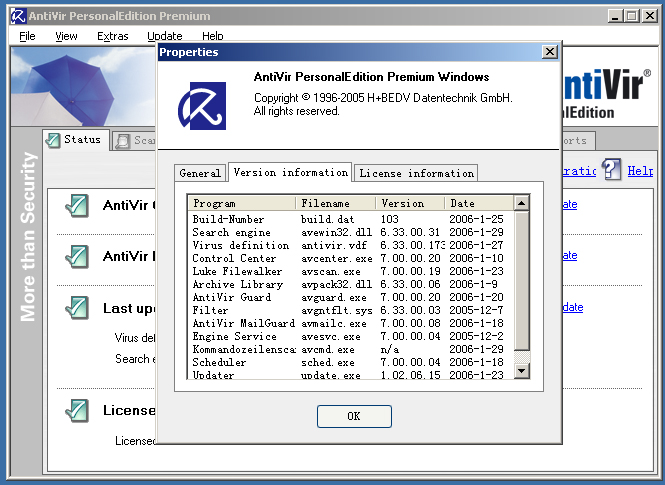The image size is (665, 485).
Task: Click the scrollbar down arrow in version list
Action: pyautogui.click(x=521, y=371)
